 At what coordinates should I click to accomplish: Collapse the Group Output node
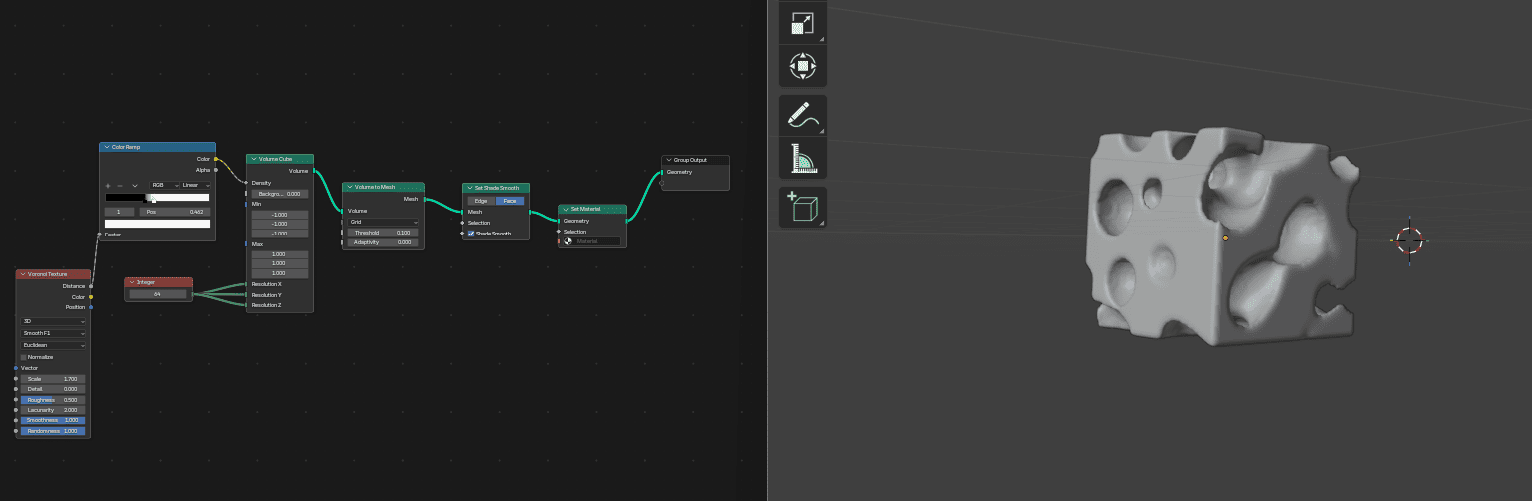(x=668, y=160)
